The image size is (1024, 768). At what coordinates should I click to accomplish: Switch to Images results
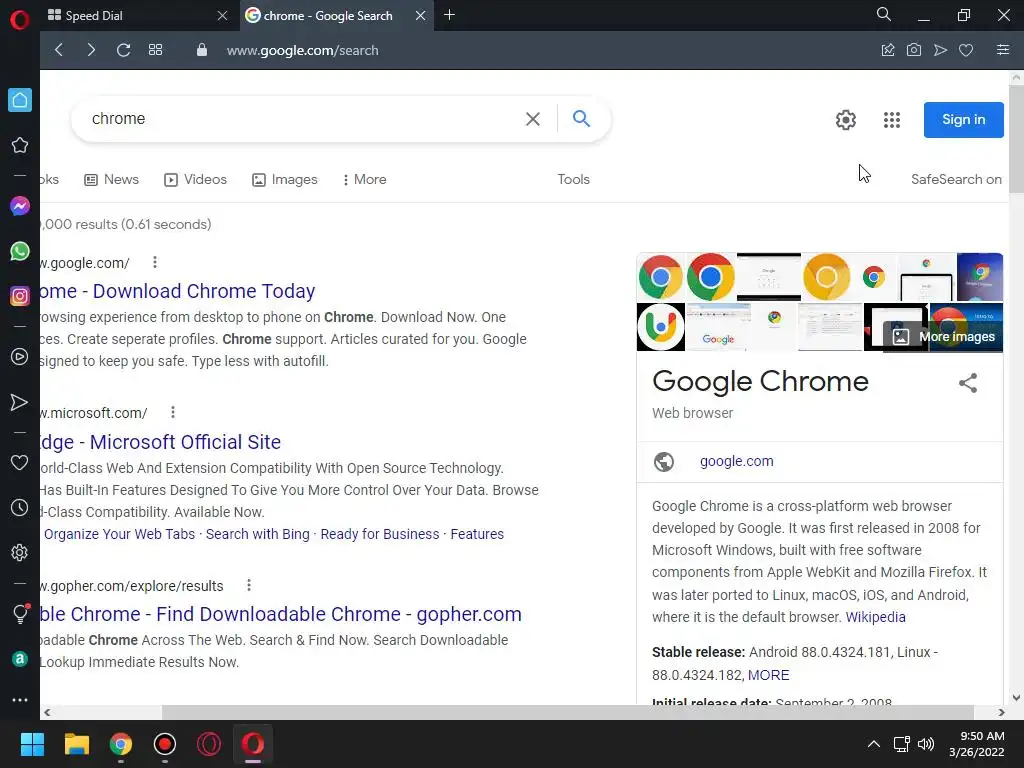point(285,180)
